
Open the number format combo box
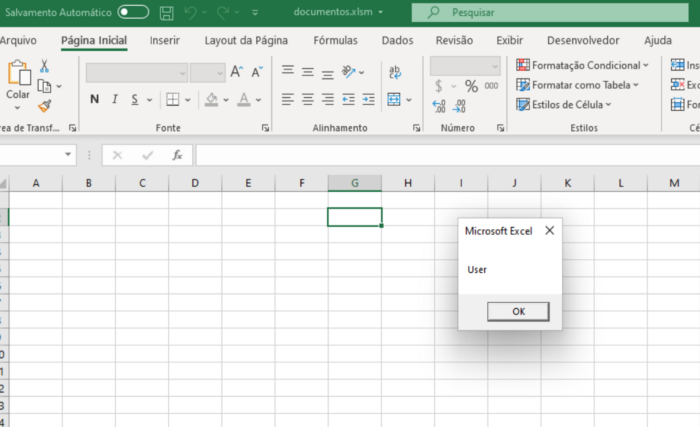click(465, 66)
